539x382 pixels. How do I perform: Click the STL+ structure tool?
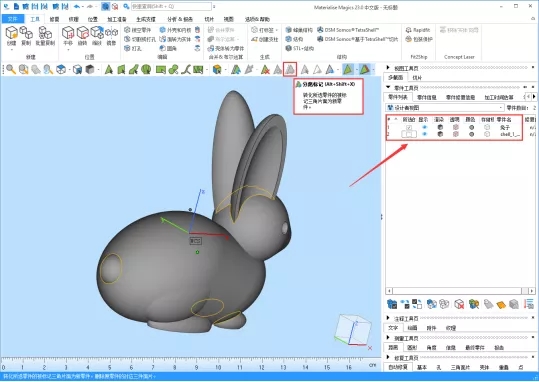(299, 48)
